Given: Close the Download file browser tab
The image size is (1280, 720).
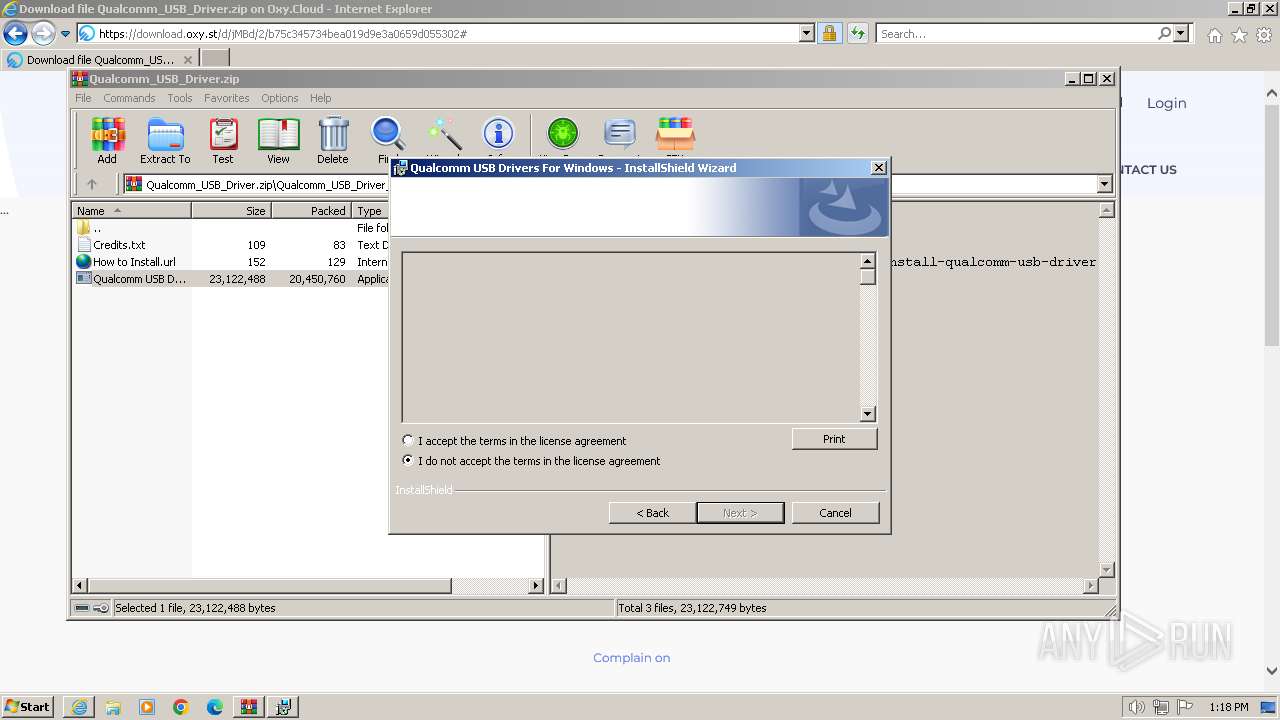Looking at the screenshot, I should 188,60.
